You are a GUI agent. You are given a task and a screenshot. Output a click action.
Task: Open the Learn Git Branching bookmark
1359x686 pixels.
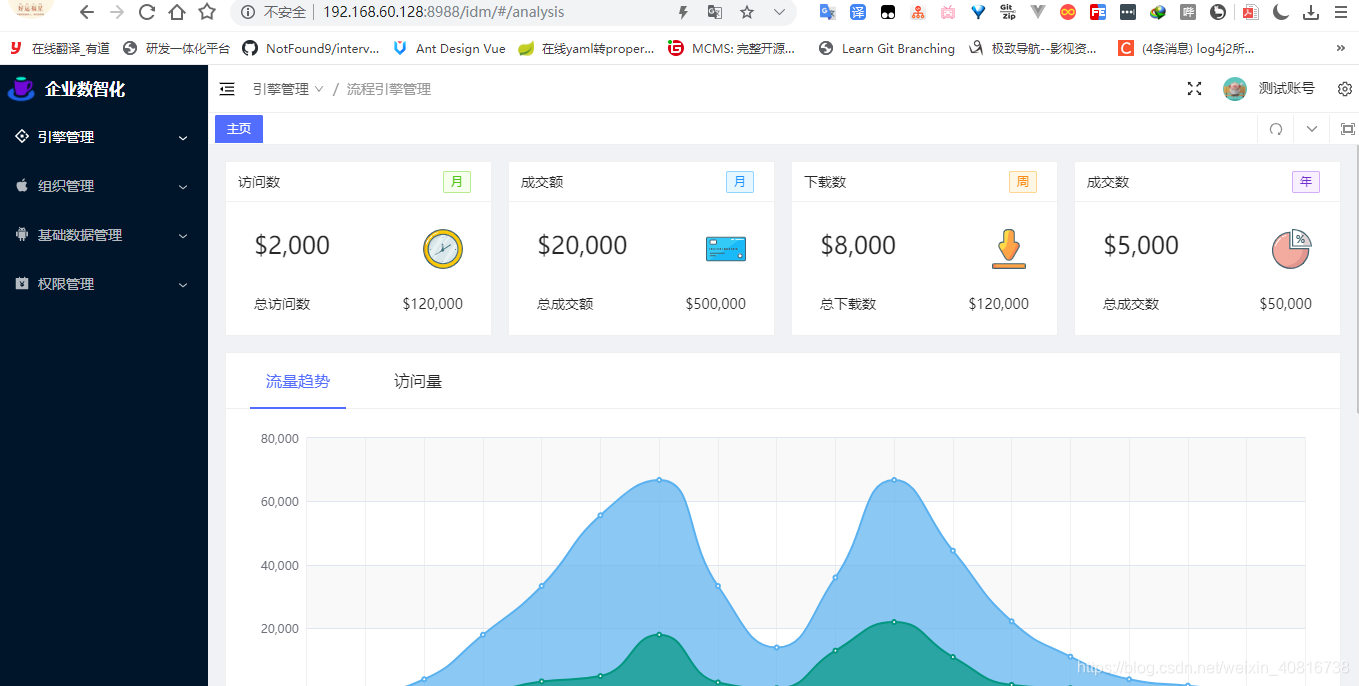point(886,48)
